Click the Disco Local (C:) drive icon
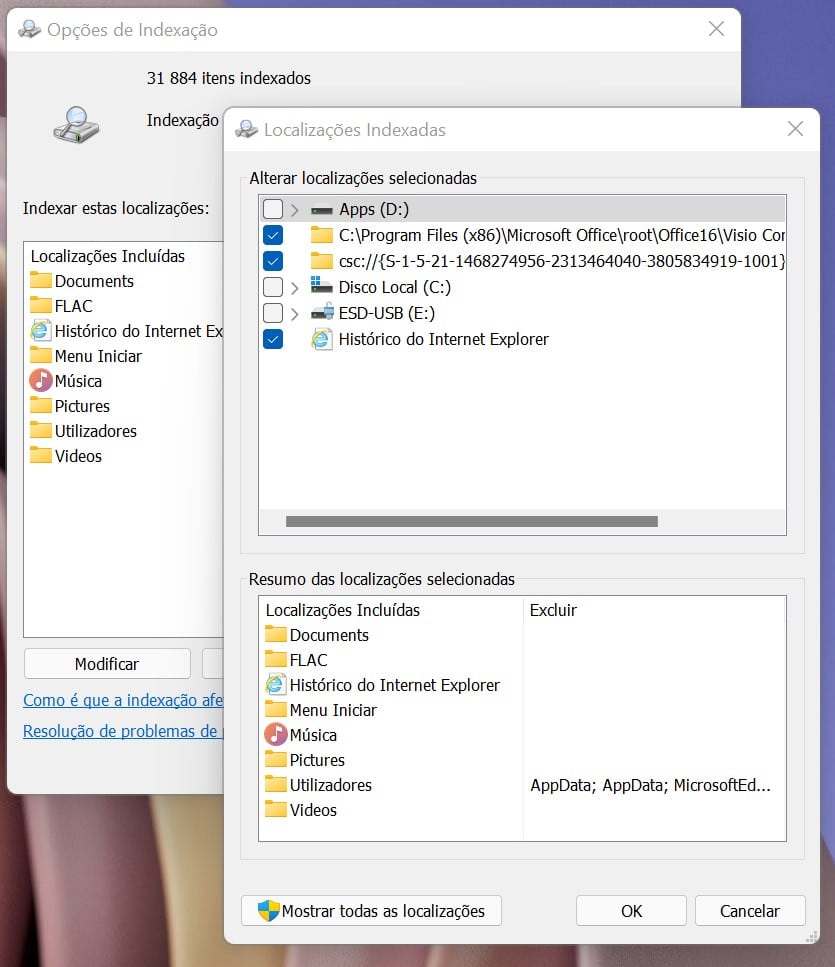The width and height of the screenshot is (835, 967). tap(321, 287)
